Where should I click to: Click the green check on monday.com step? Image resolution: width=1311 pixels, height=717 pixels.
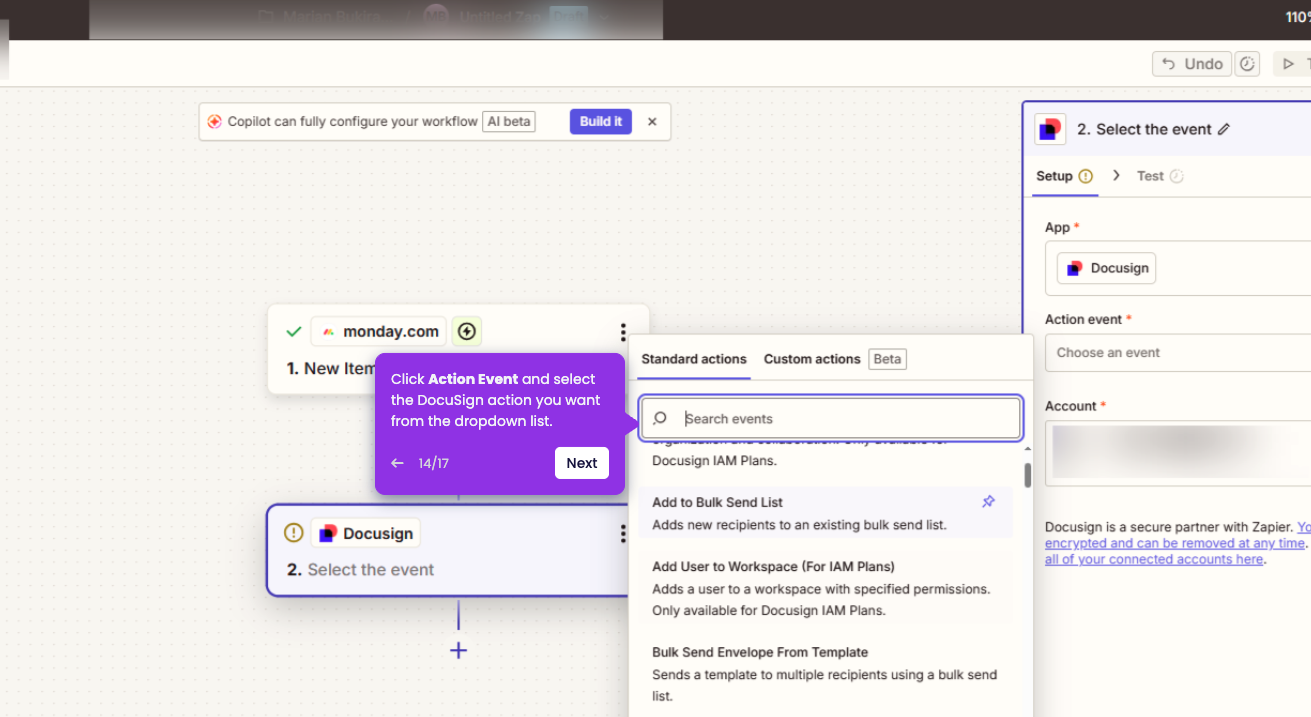294,331
